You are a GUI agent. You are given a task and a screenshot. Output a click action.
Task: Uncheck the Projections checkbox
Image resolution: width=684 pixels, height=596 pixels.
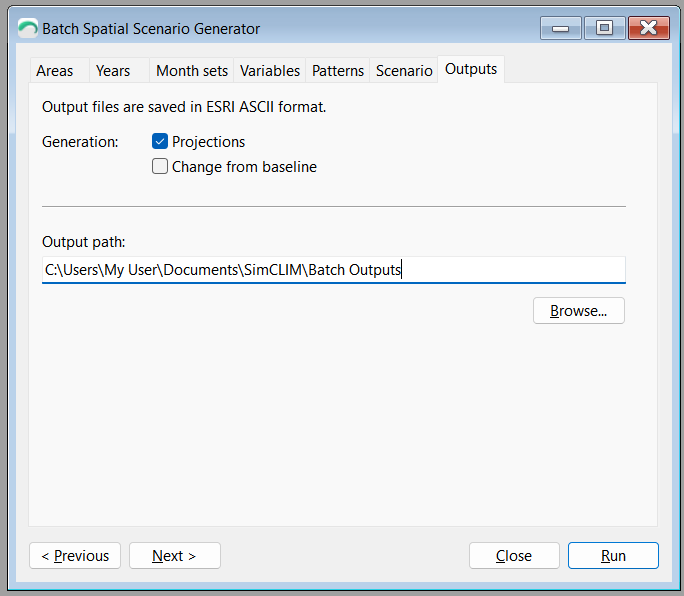[x=160, y=141]
